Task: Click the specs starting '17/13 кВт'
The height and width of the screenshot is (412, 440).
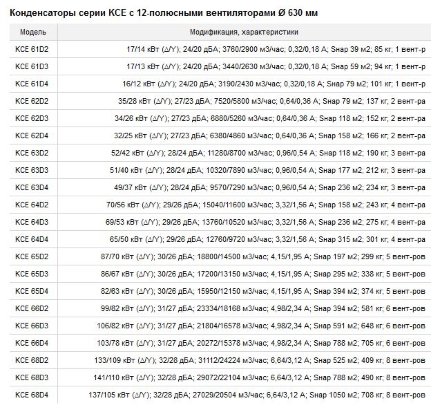Action: [x=276, y=66]
